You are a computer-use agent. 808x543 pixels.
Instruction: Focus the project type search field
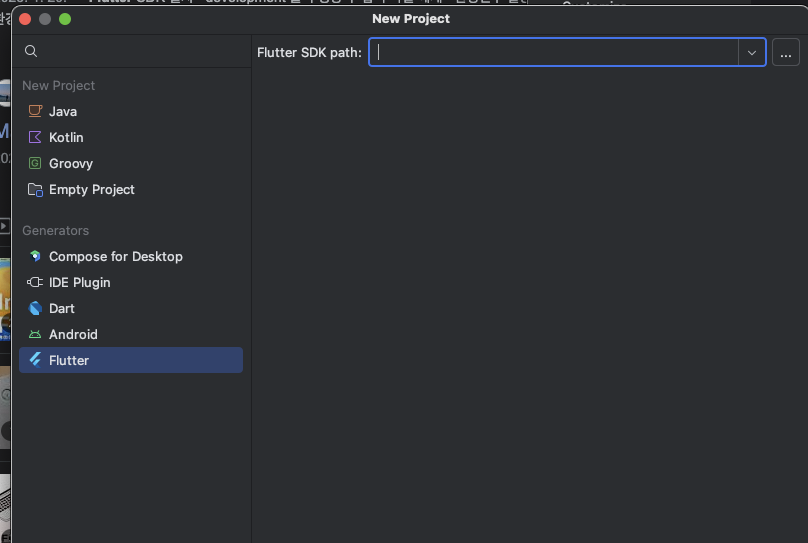[131, 51]
